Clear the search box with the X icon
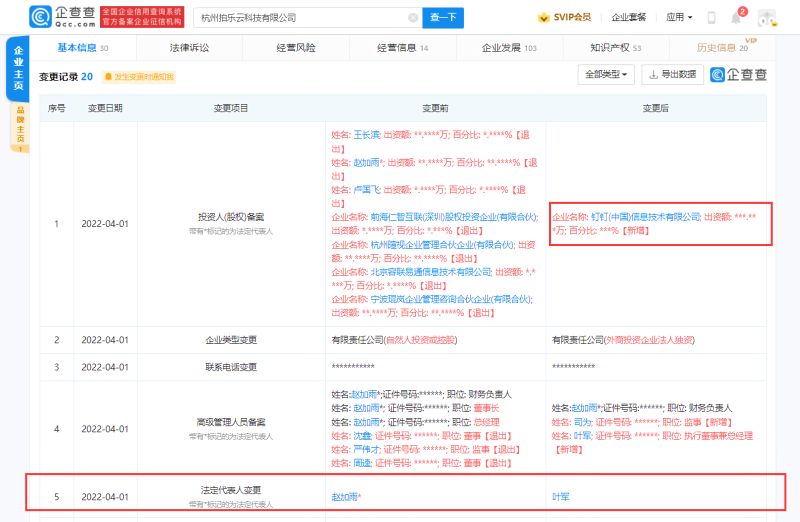 point(413,18)
